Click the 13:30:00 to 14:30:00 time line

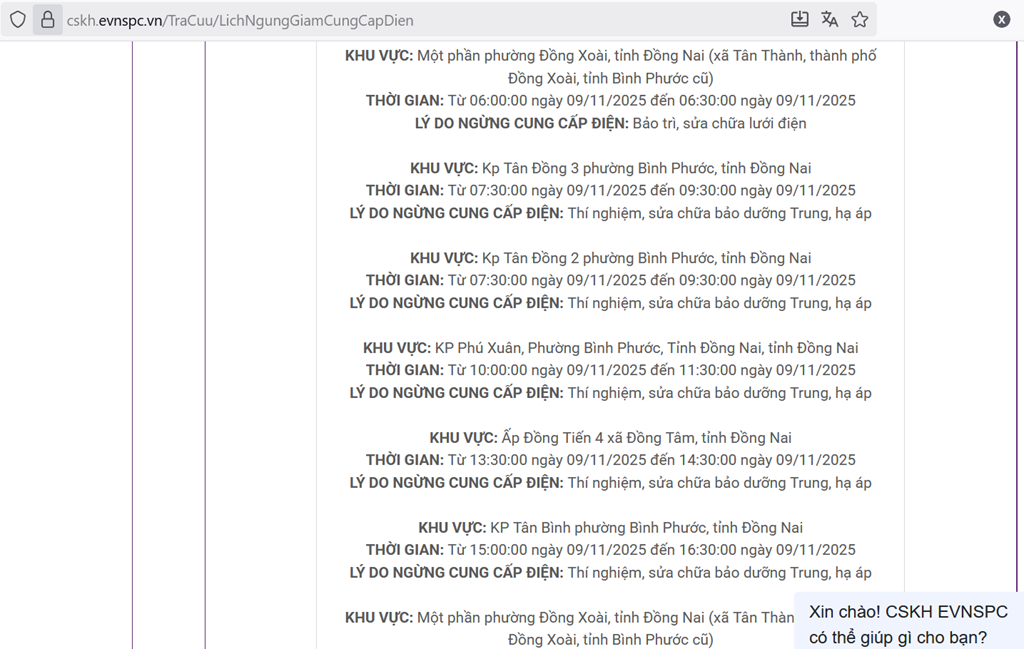click(610, 460)
